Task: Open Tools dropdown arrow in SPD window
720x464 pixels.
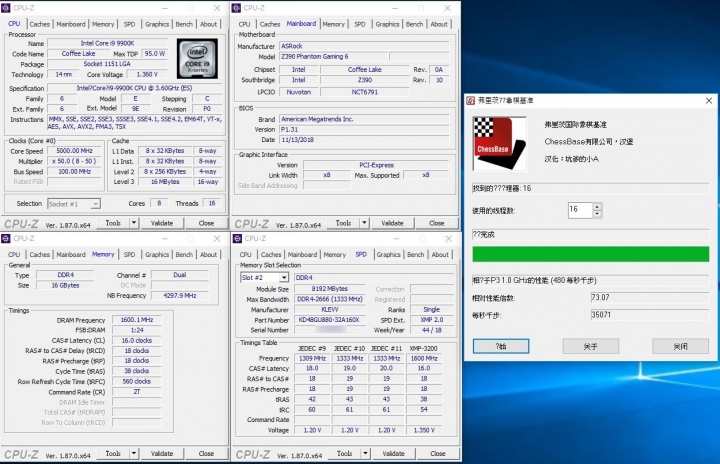Action: (365, 453)
